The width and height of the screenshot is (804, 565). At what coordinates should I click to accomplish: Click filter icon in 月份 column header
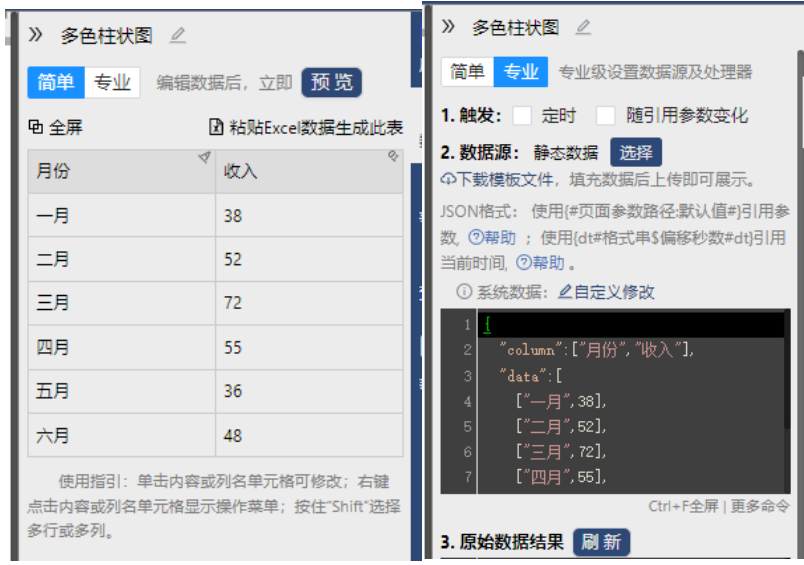click(204, 157)
